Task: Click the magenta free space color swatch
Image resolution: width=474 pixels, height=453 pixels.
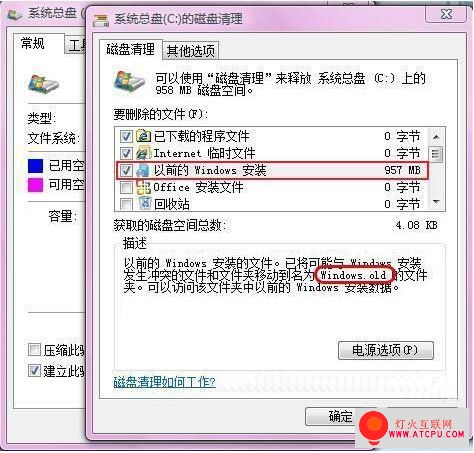Action: (35, 184)
